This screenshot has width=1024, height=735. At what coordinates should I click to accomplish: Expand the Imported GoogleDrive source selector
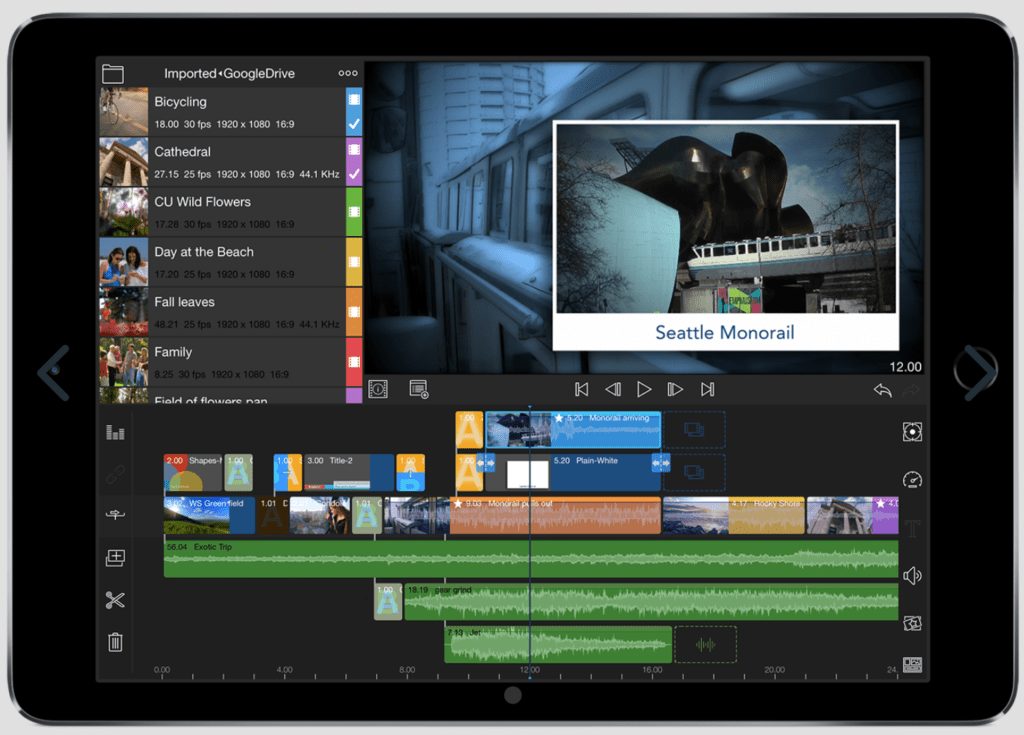[x=229, y=73]
